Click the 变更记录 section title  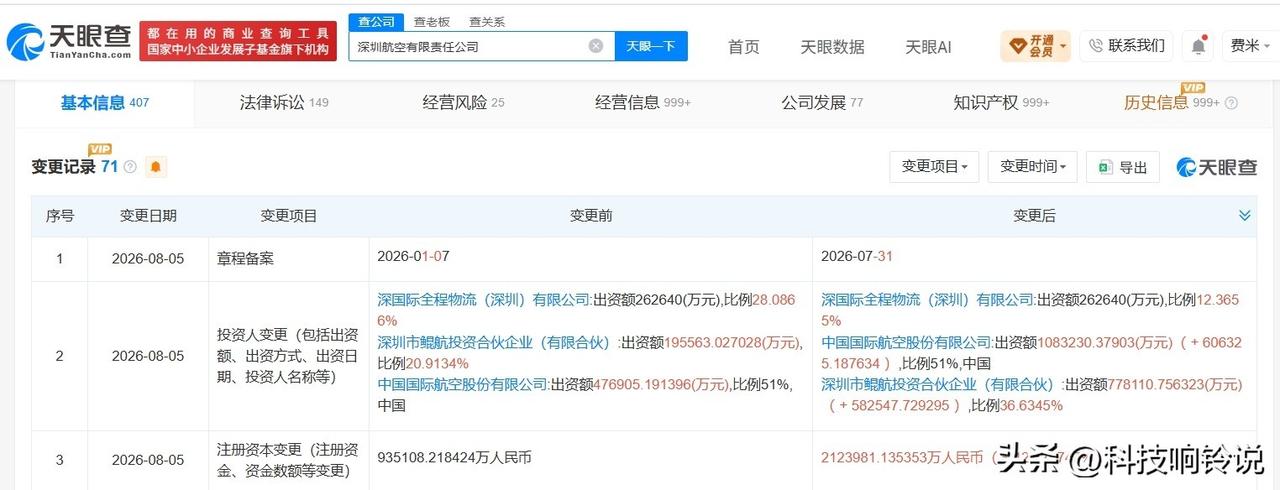coord(64,167)
